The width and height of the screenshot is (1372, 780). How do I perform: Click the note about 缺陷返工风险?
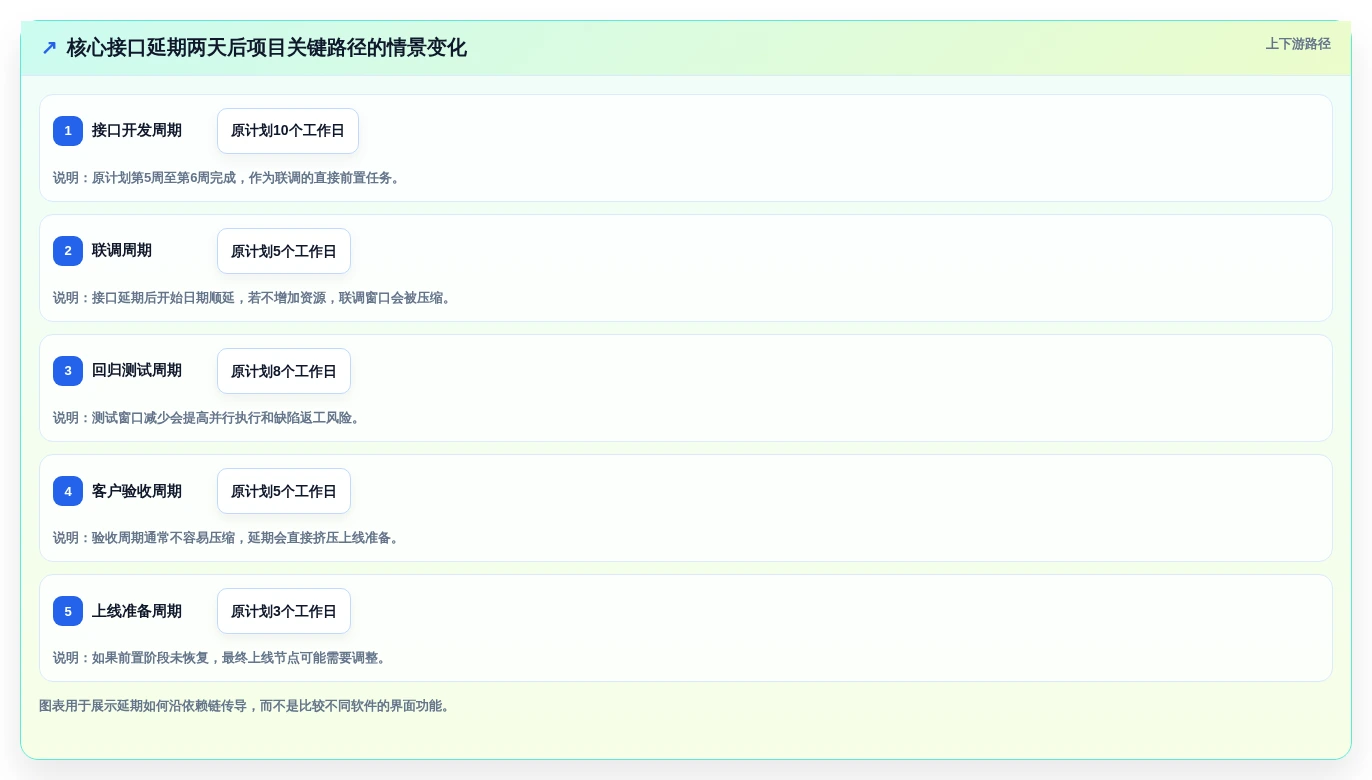(208, 418)
